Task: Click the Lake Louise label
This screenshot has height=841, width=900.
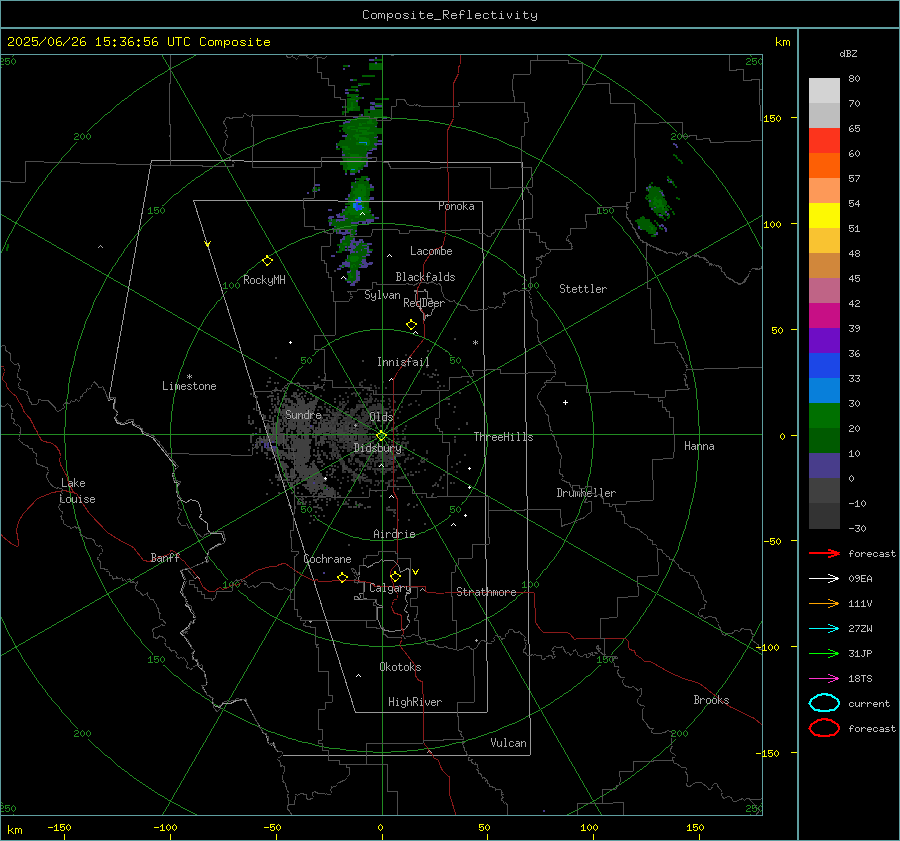Action: pyautogui.click(x=77, y=491)
